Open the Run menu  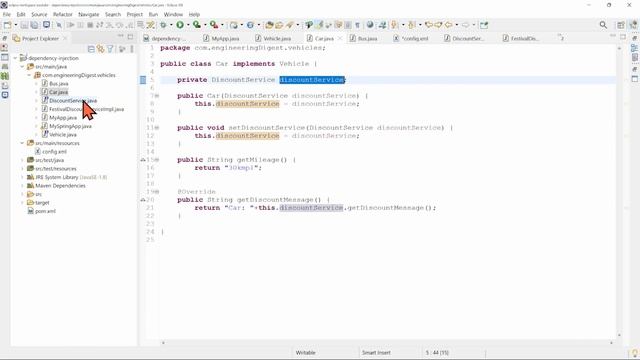pyautogui.click(x=153, y=14)
